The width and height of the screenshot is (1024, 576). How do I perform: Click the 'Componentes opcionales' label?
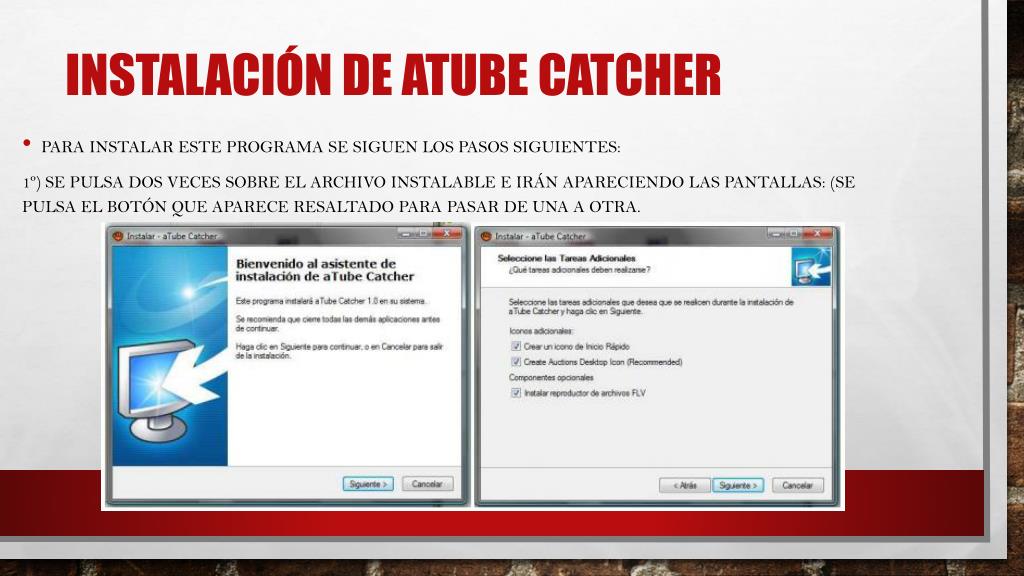point(551,377)
